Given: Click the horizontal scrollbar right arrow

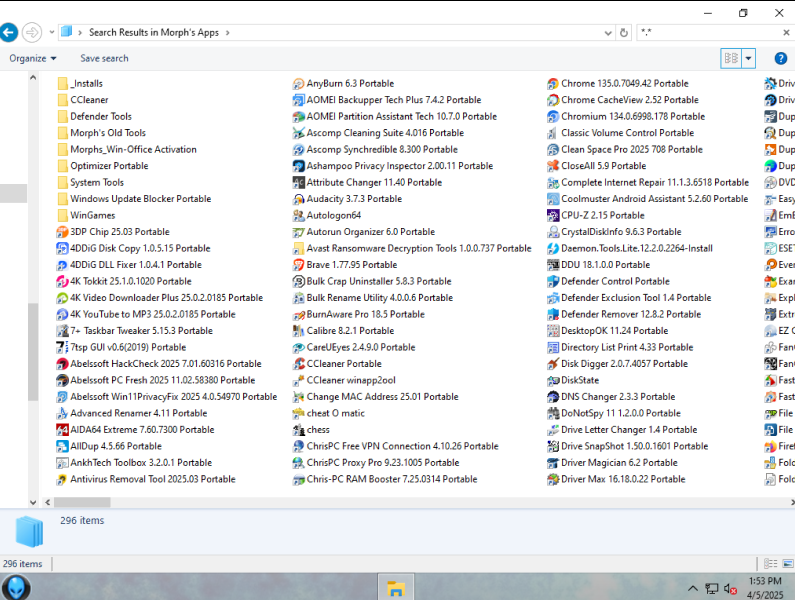Looking at the screenshot, I should (x=792, y=502).
